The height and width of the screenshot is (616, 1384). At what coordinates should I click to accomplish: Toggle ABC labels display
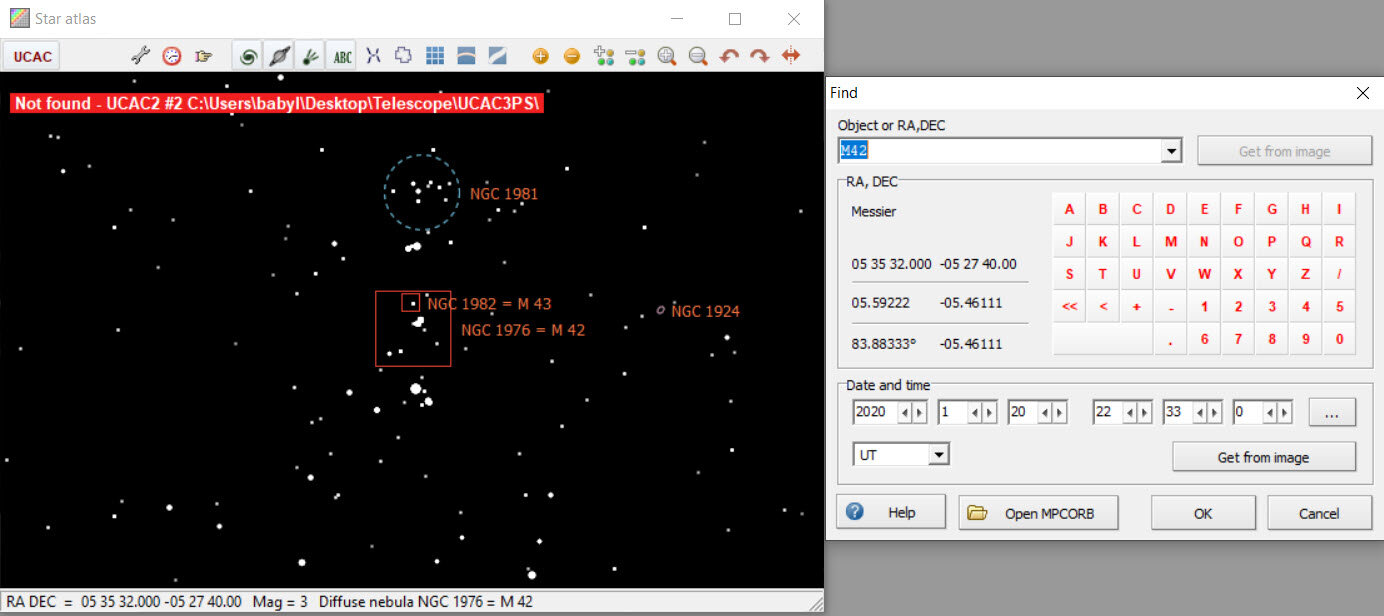point(343,56)
